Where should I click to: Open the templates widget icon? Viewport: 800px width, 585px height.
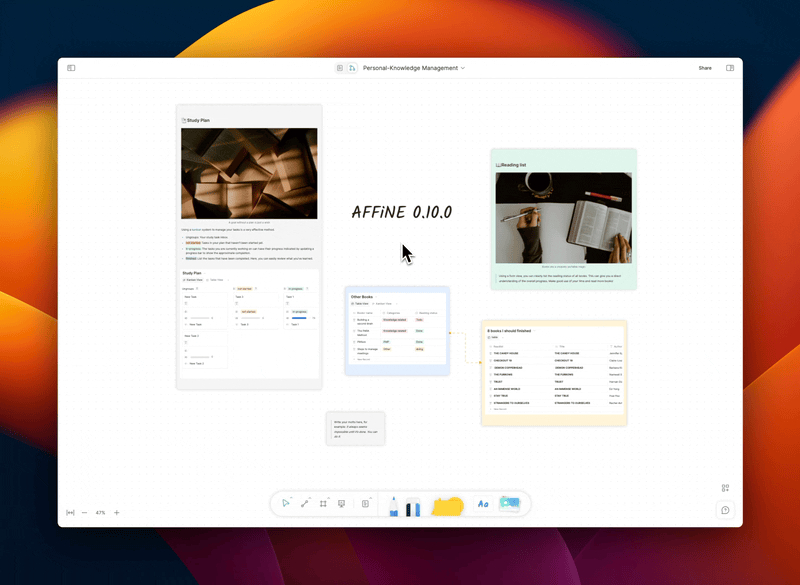point(725,488)
